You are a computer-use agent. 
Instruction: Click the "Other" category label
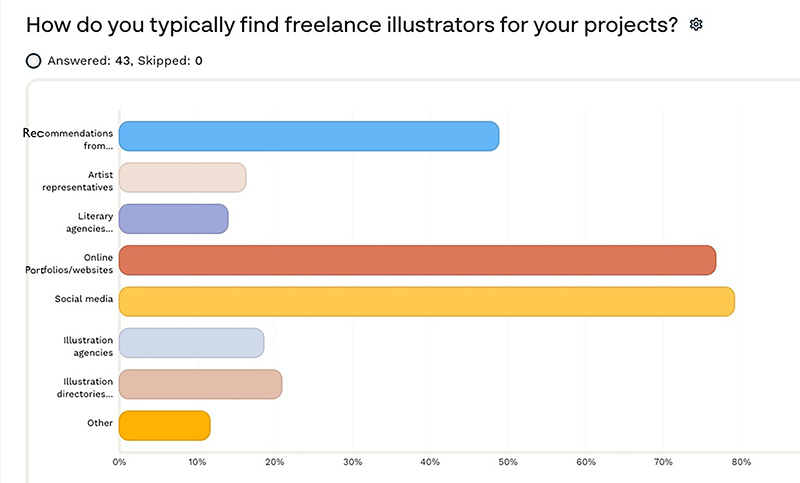(x=100, y=423)
